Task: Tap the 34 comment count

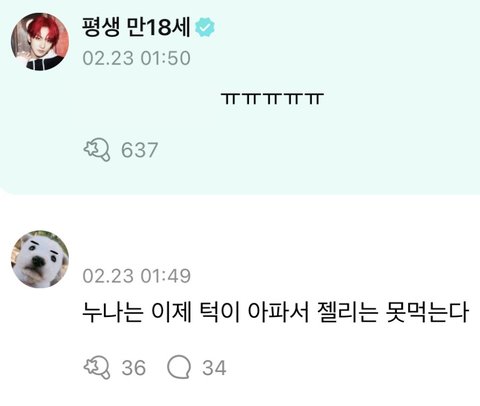Action: 214,368
